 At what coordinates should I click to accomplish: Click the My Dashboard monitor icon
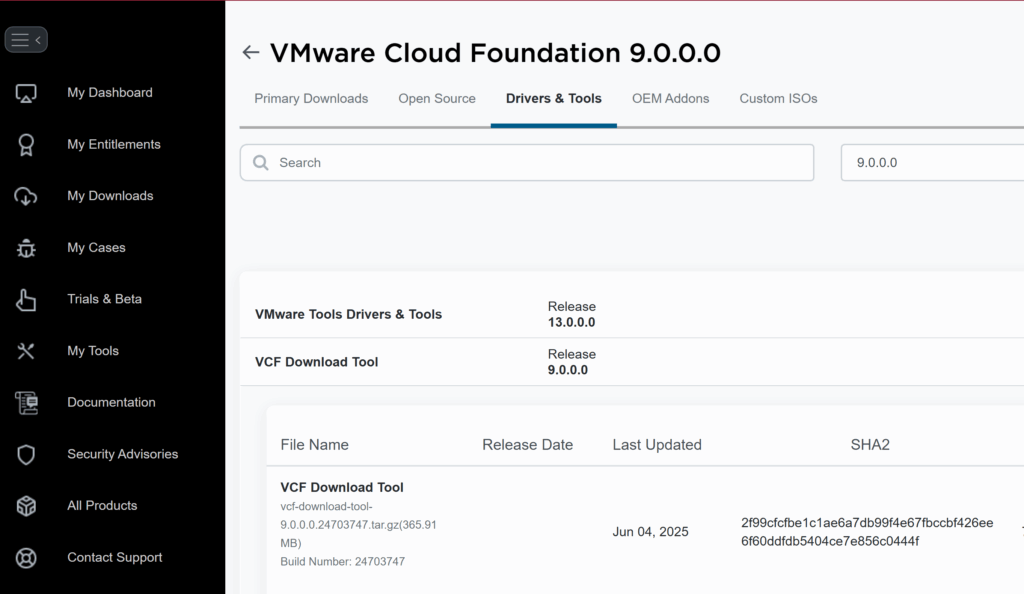[x=26, y=93]
